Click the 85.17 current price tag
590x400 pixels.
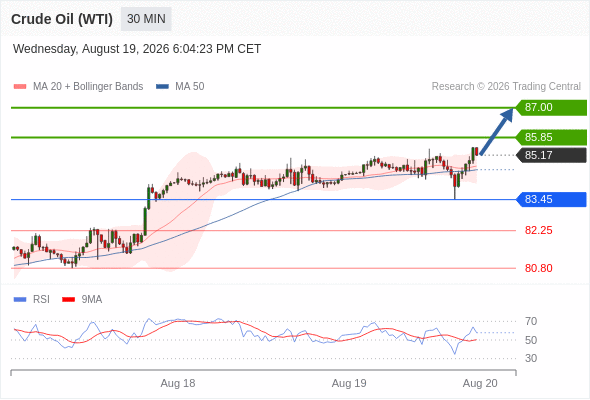(551, 155)
